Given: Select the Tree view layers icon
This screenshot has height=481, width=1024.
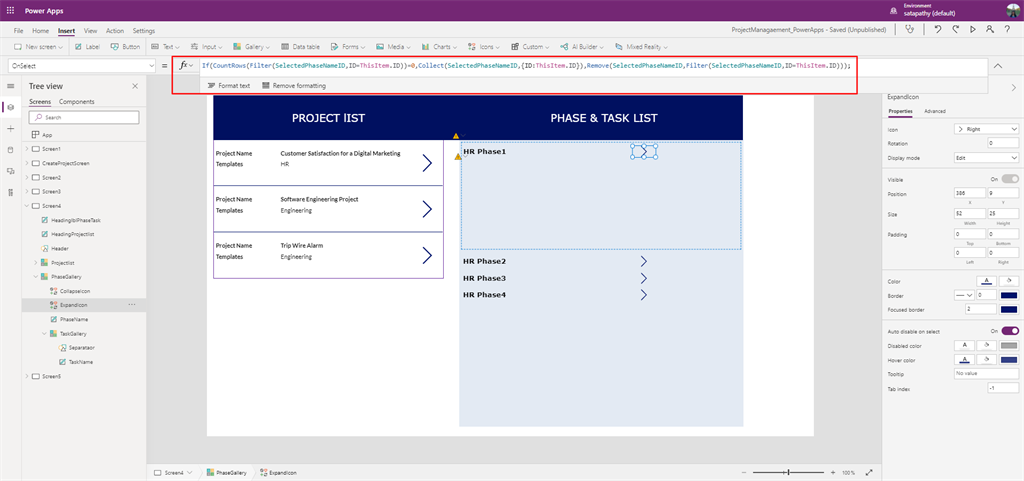Looking at the screenshot, I should point(10,107).
